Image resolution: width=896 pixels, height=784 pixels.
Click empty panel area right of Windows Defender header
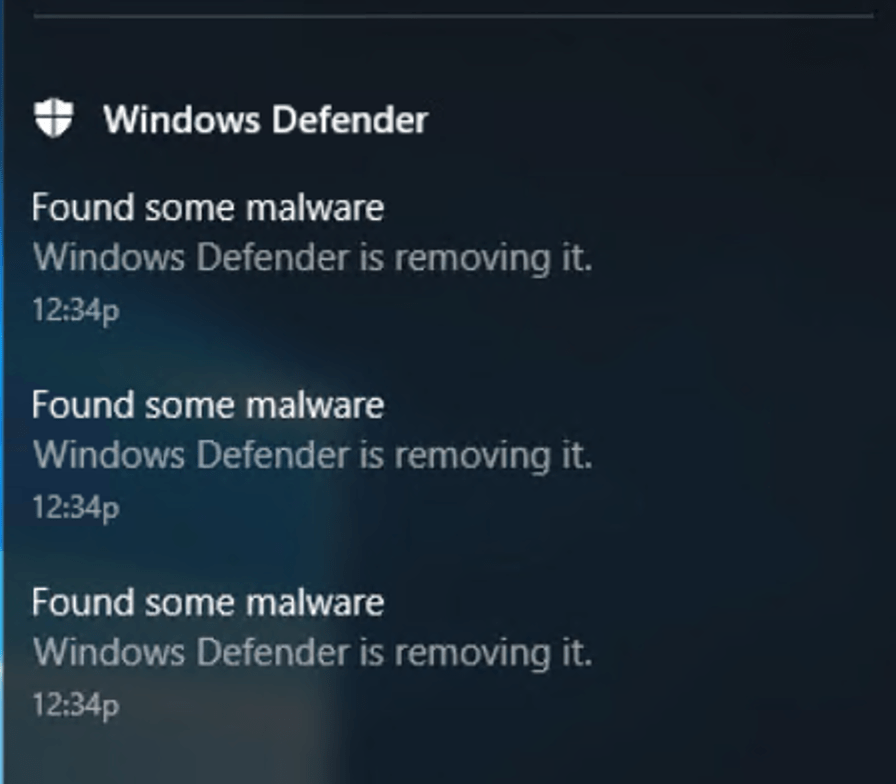click(657, 120)
